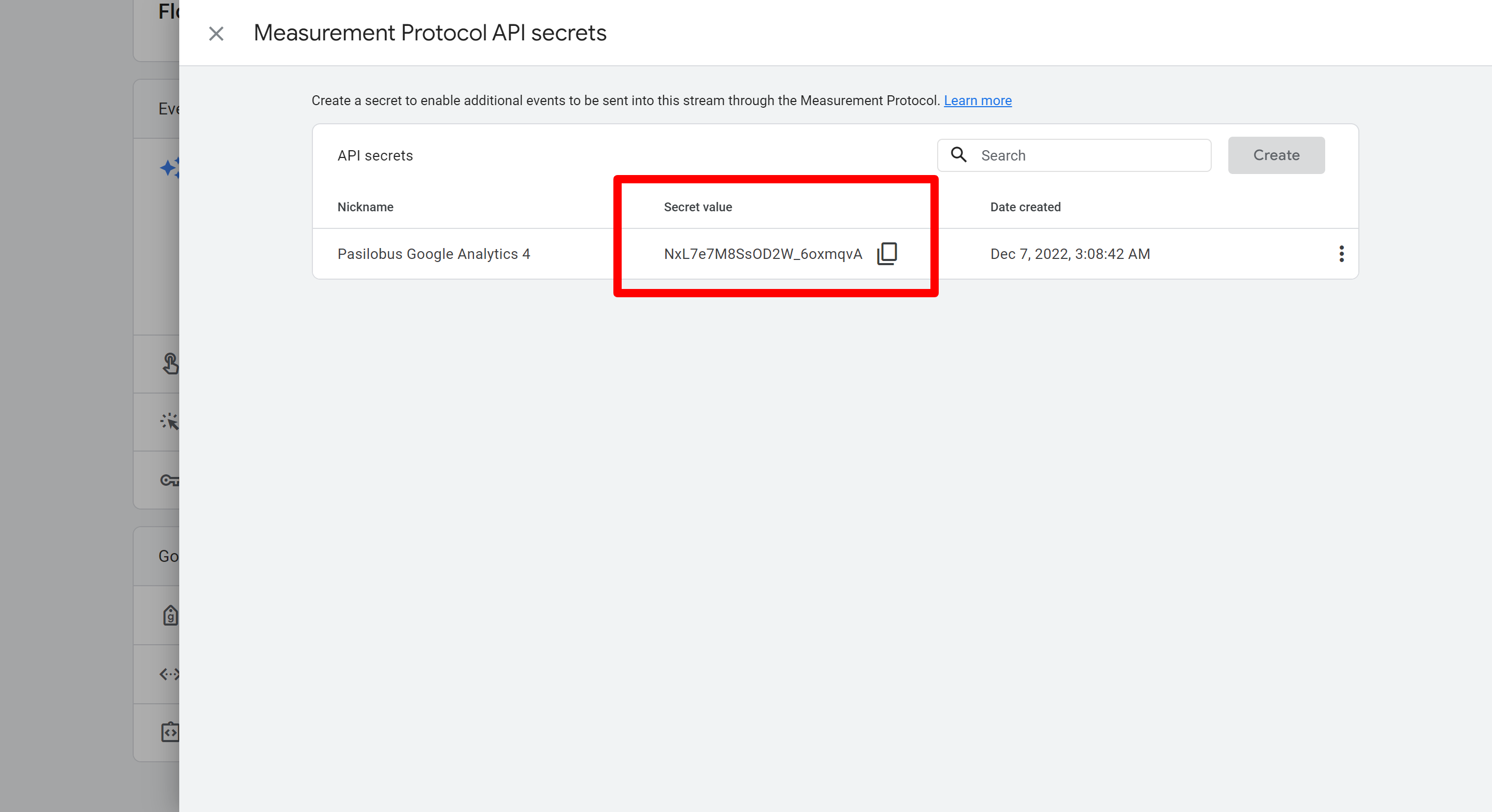Click the Secret value column header
1492x812 pixels.
pyautogui.click(x=697, y=207)
